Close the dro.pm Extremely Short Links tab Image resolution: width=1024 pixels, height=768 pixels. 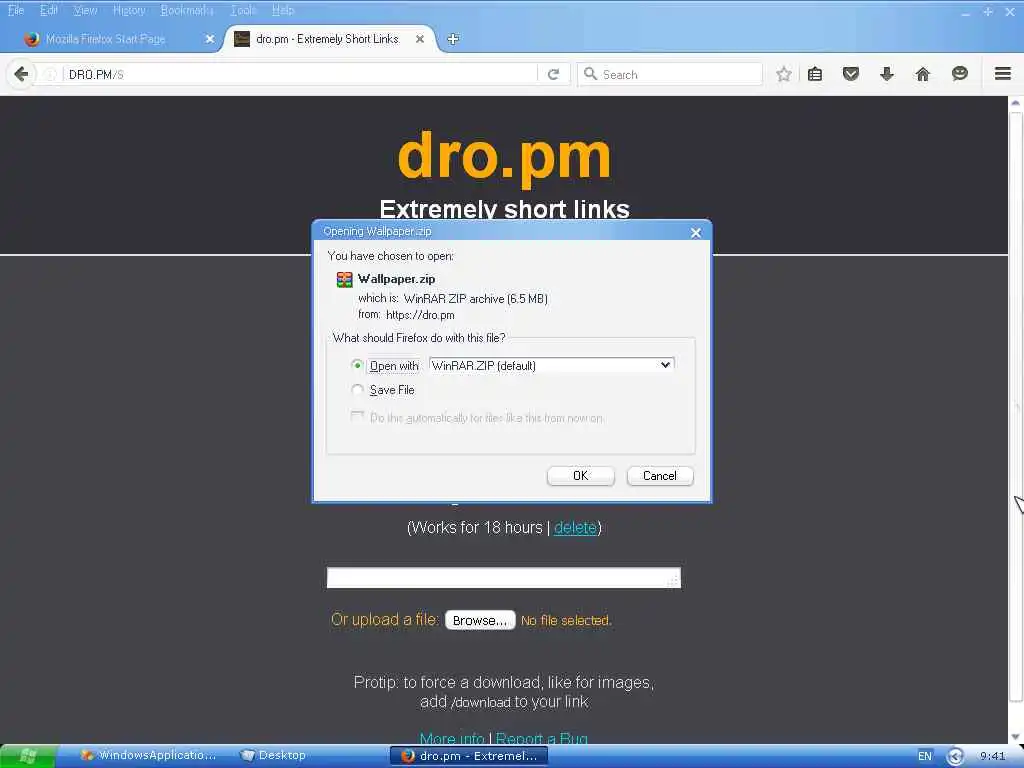pos(420,39)
